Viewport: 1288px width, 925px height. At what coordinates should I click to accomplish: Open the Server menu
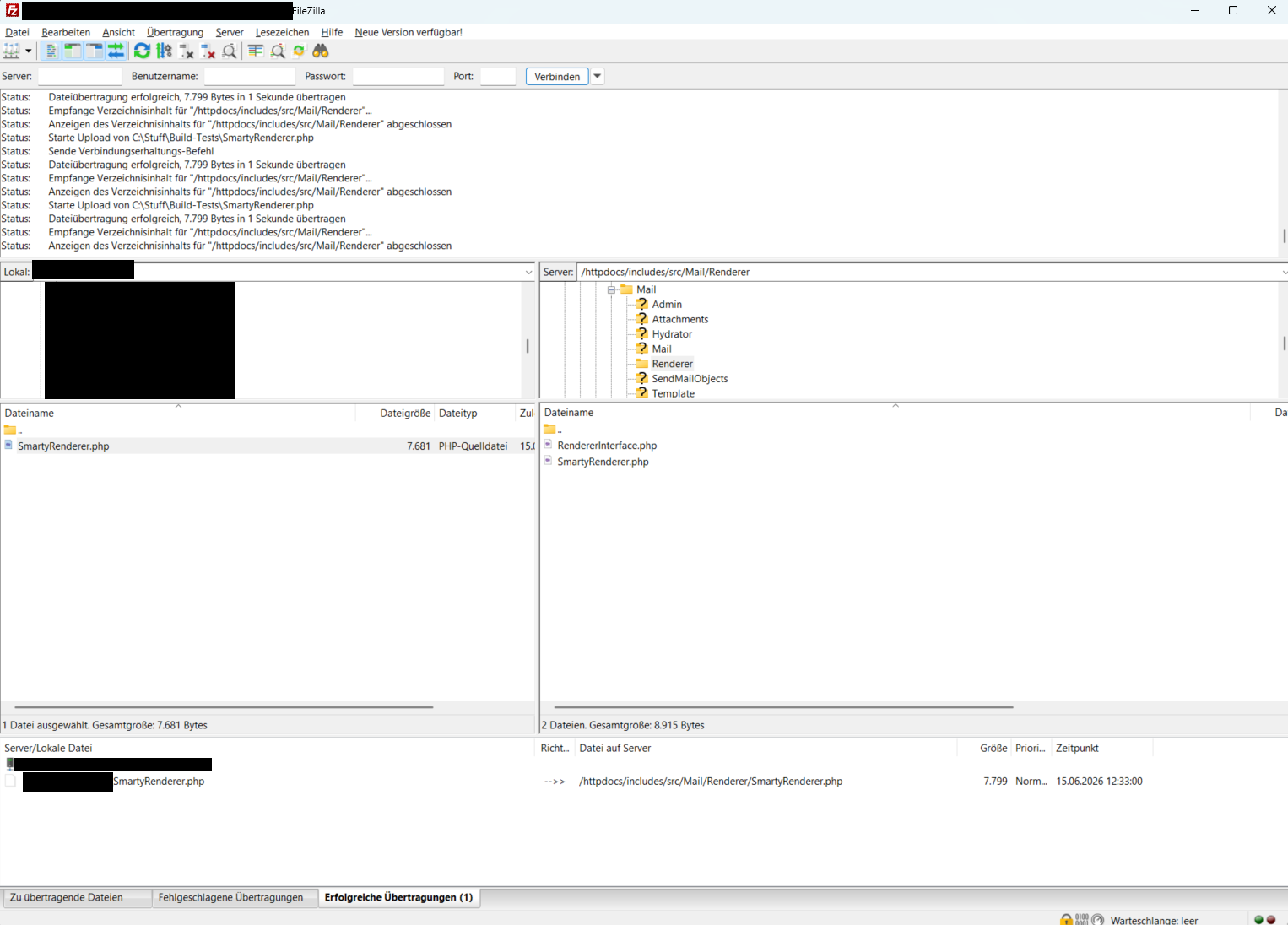230,32
